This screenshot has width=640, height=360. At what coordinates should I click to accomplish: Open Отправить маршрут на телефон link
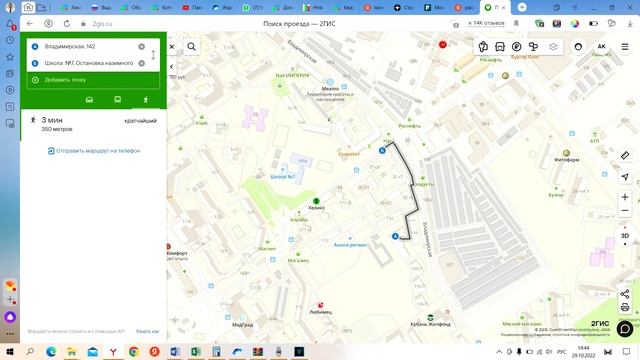click(94, 151)
